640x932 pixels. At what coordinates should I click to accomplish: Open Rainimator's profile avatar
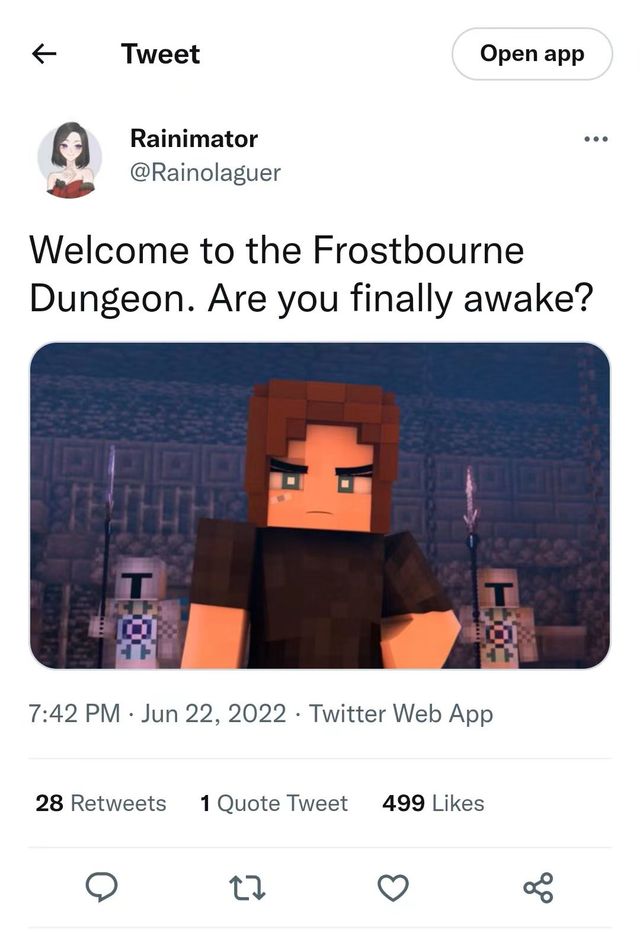(70, 159)
